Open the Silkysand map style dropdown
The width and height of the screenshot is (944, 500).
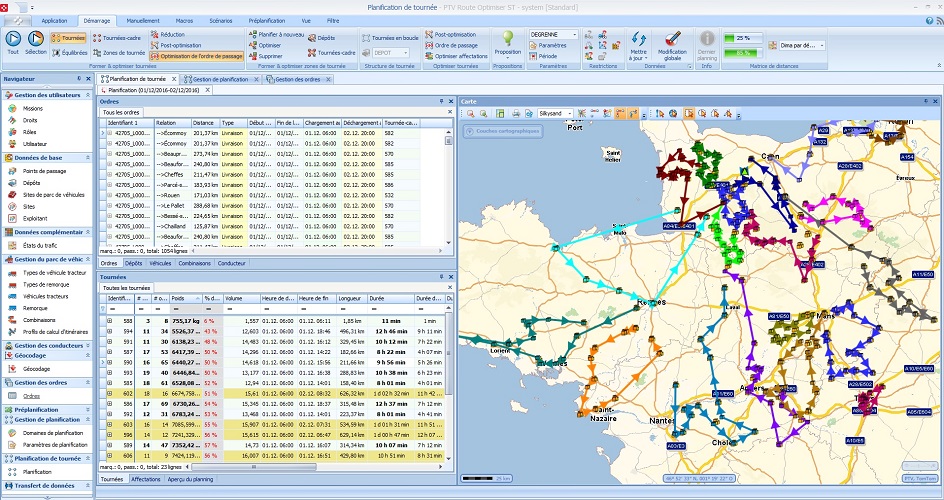tap(553, 114)
